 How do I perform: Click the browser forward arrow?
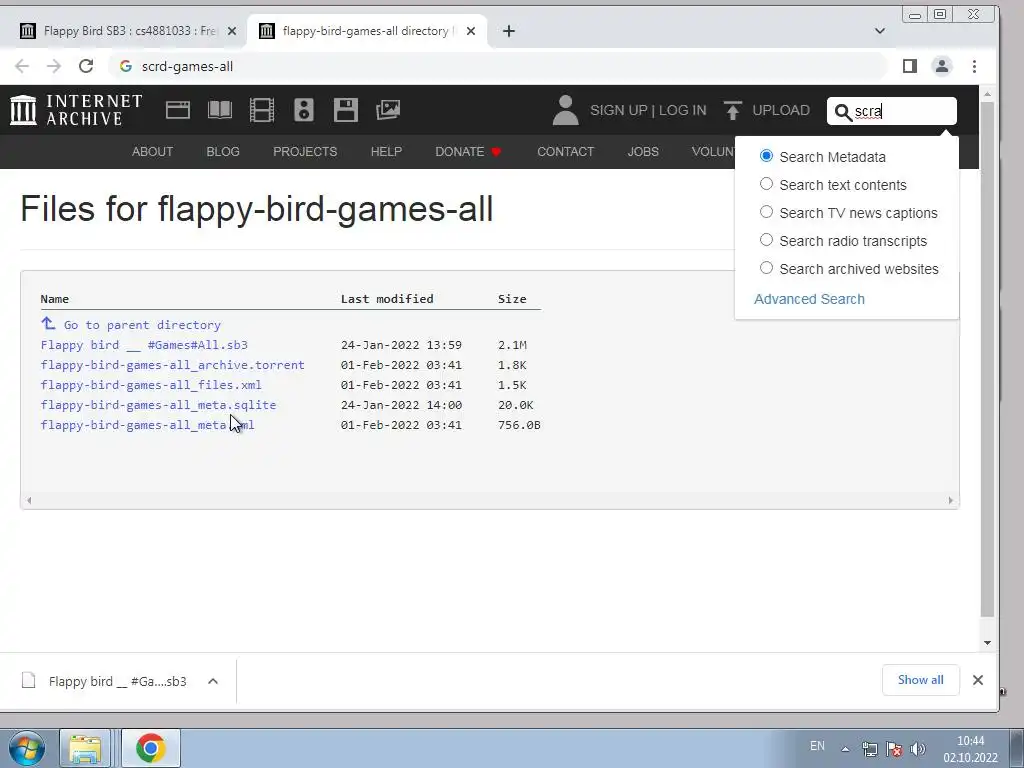coord(54,66)
